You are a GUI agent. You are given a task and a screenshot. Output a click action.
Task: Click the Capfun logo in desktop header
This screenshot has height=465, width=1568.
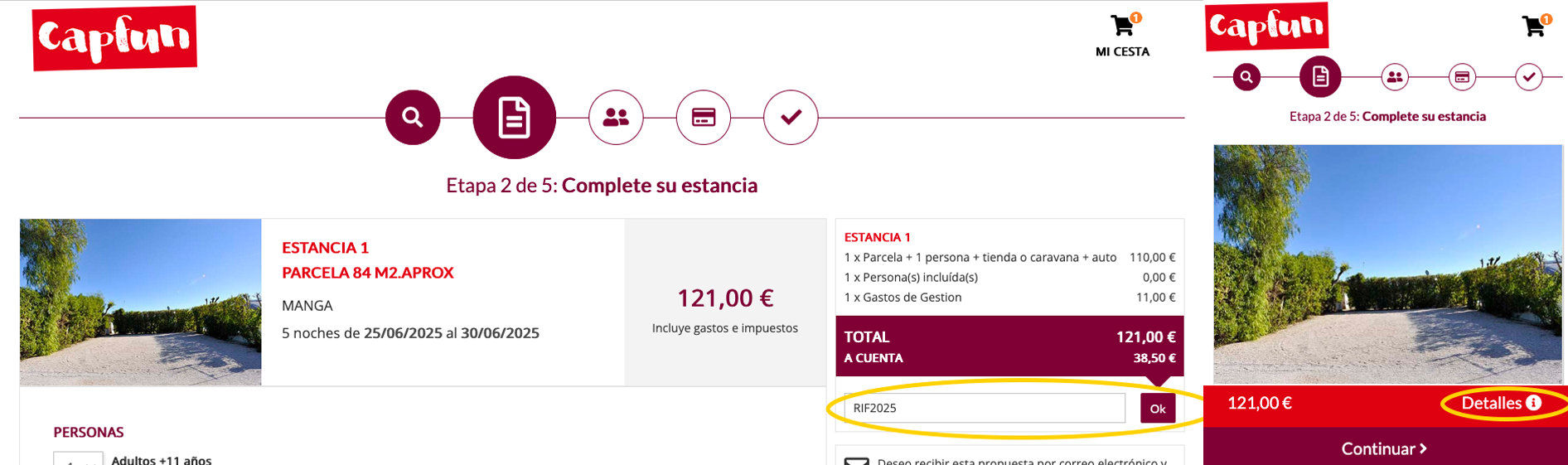pyautogui.click(x=114, y=38)
